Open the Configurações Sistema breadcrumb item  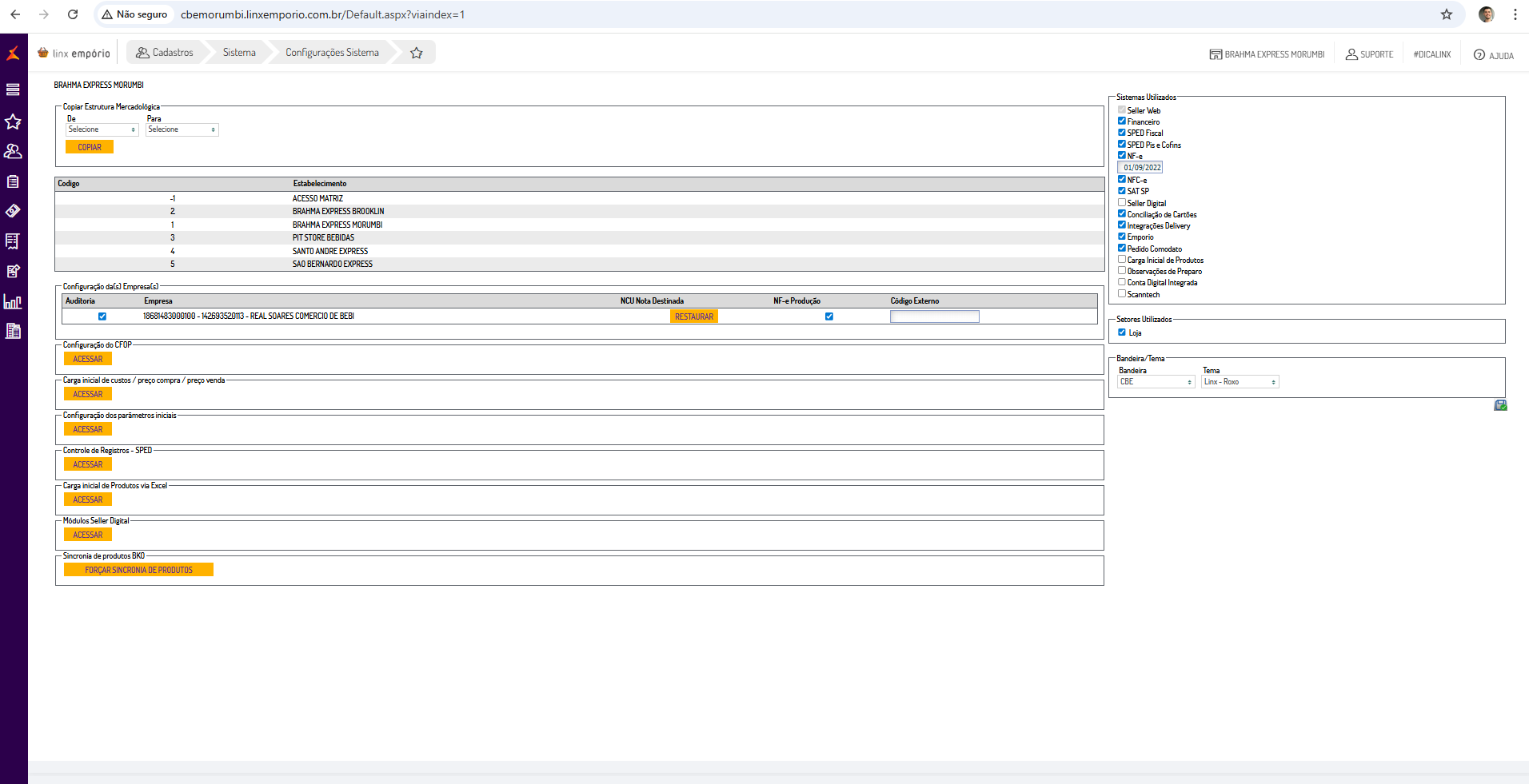(x=332, y=53)
